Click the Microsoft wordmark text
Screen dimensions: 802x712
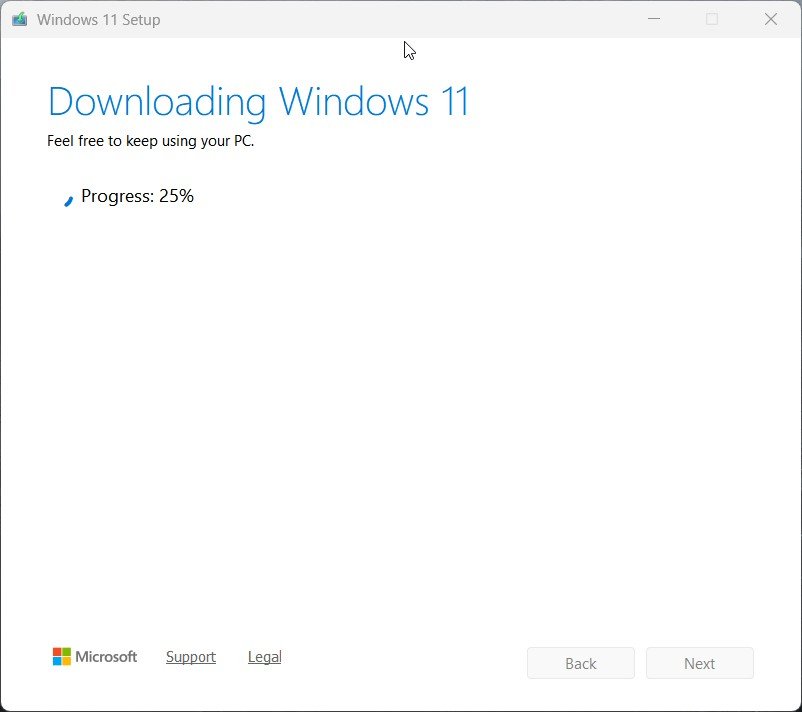point(106,657)
